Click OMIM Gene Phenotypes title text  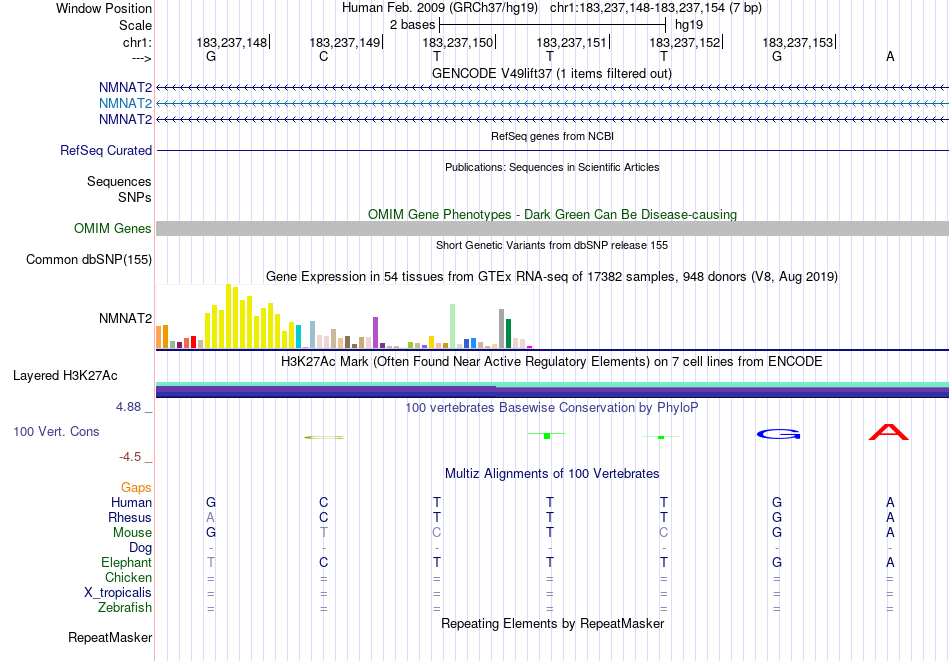(552, 214)
